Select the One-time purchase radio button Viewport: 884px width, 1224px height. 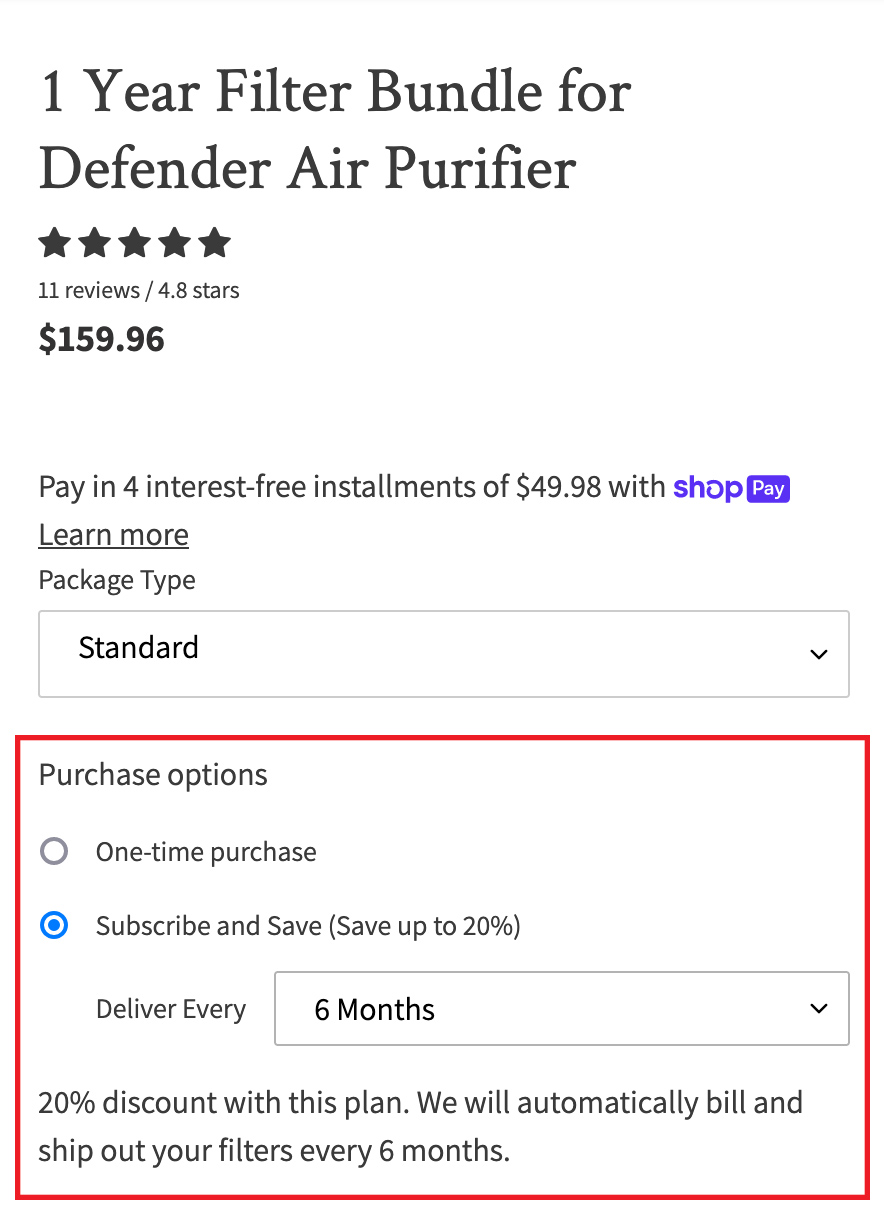[54, 852]
